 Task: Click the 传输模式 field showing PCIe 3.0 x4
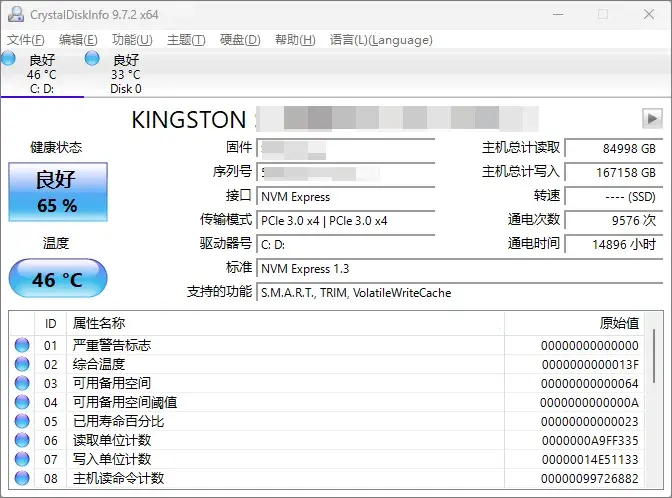pos(345,221)
